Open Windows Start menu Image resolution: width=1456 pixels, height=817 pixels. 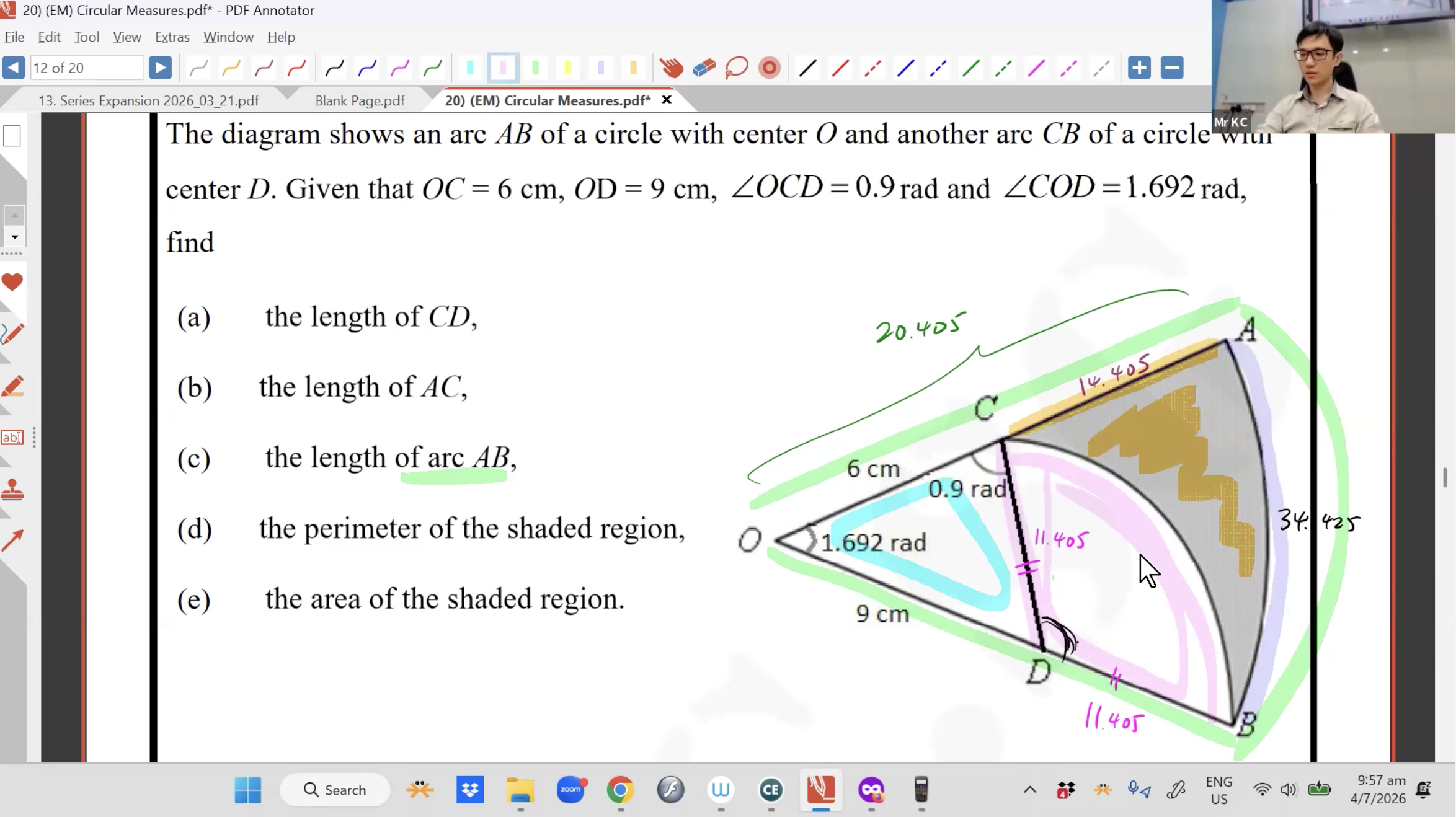(x=248, y=790)
